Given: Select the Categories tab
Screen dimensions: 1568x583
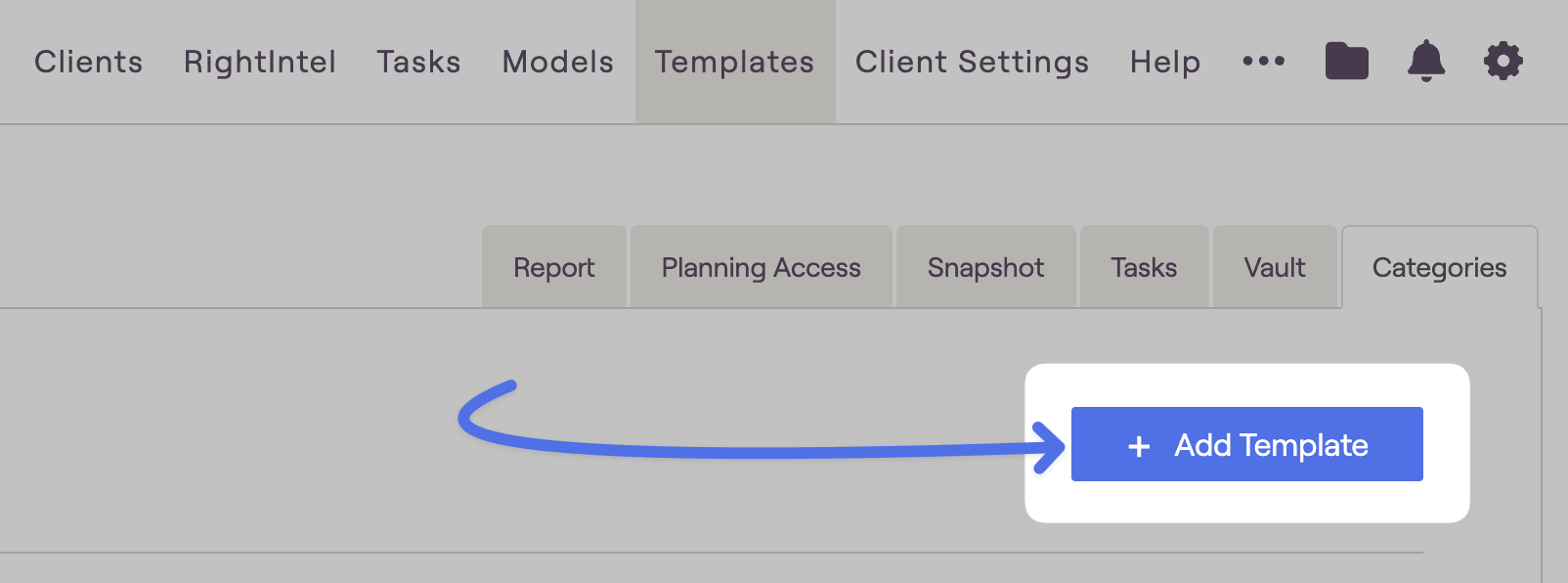Looking at the screenshot, I should click(1440, 267).
